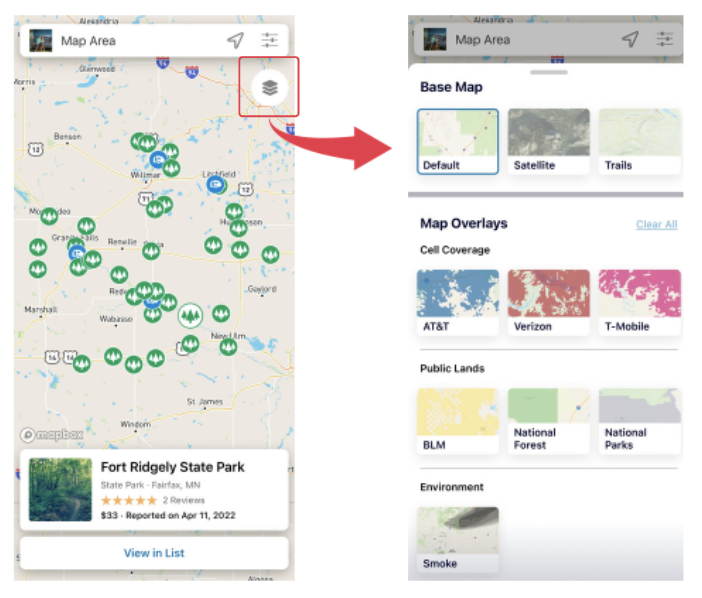Tap location arrow in right panel search bar

630,39
